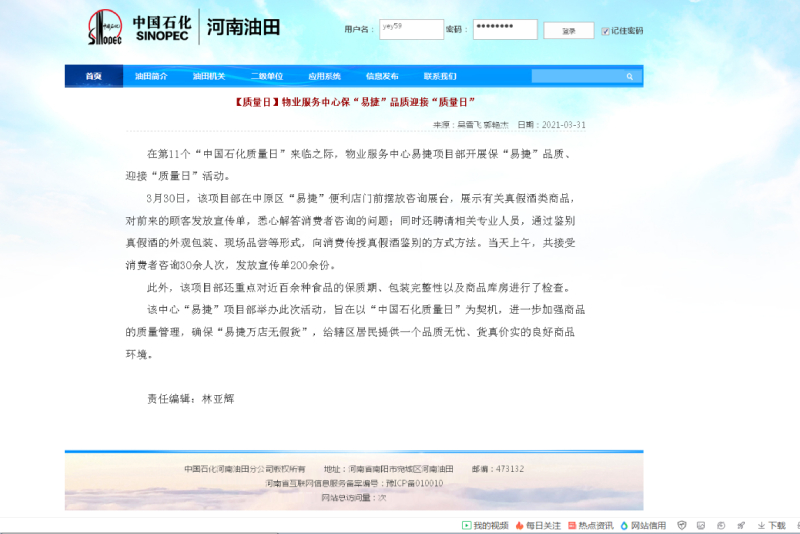
Task: Click the 密码 password input field
Action: point(505,30)
